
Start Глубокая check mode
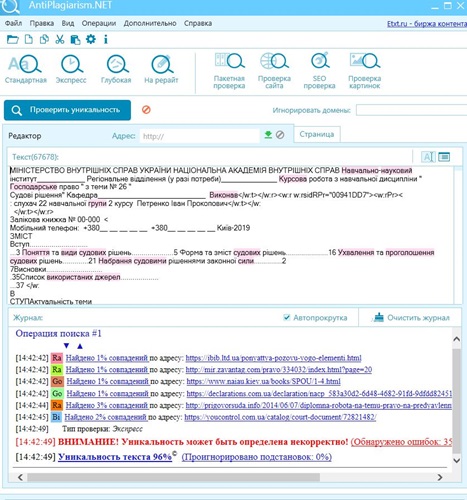click(x=116, y=69)
